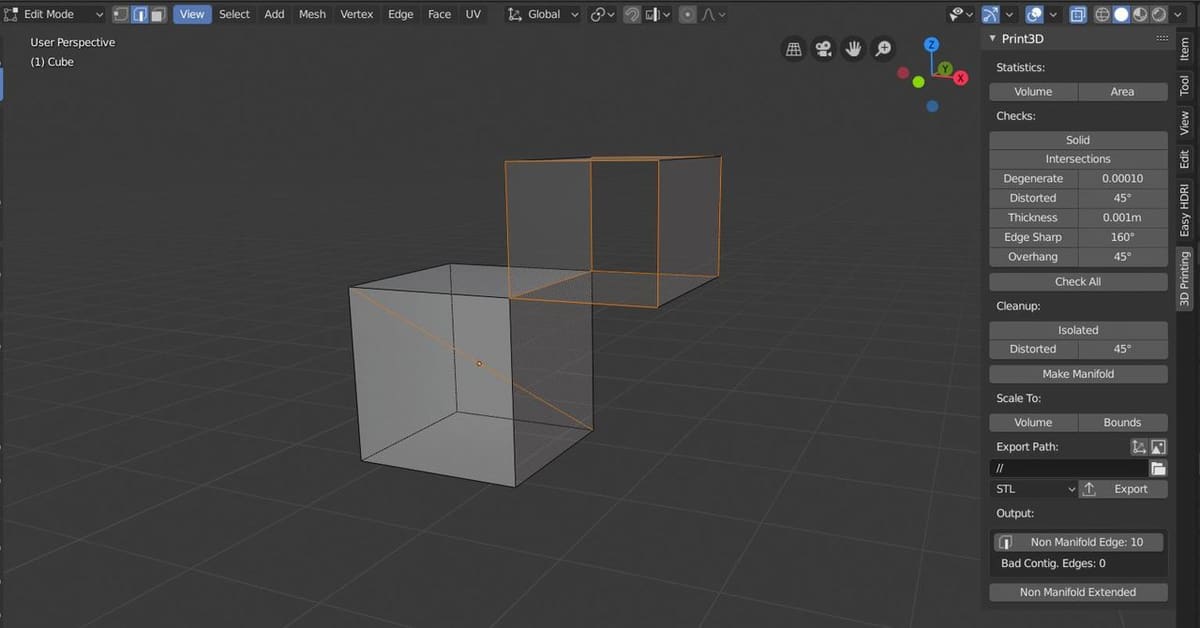Toggle proportional editing icon

[688, 14]
